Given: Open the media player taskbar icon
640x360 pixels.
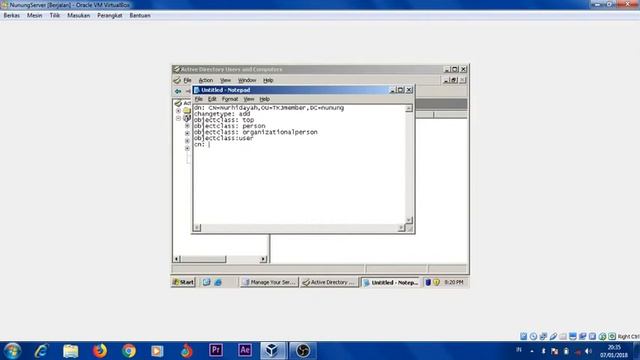Looking at the screenshot, I should (157, 351).
